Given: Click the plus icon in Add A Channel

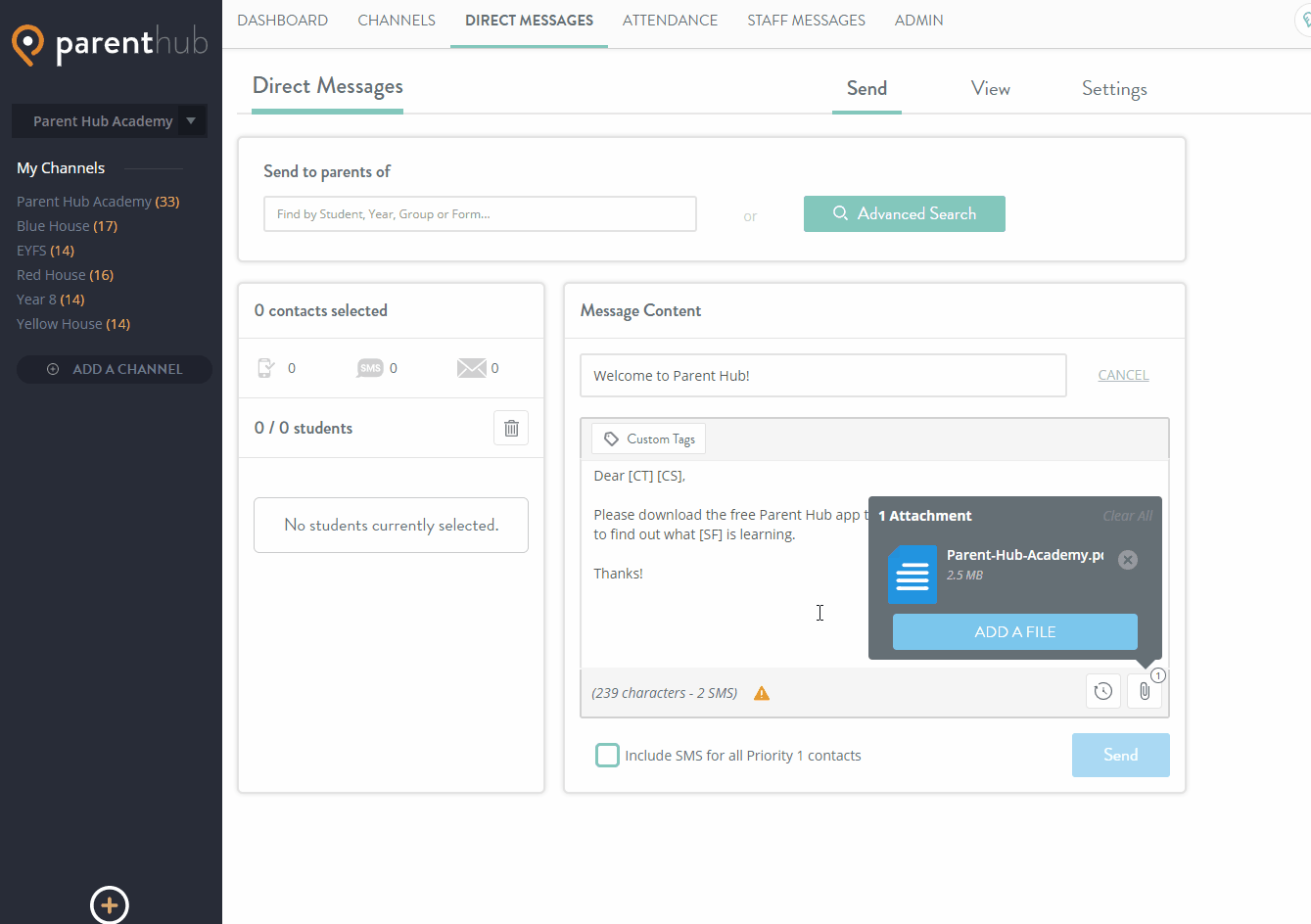Looking at the screenshot, I should (53, 369).
